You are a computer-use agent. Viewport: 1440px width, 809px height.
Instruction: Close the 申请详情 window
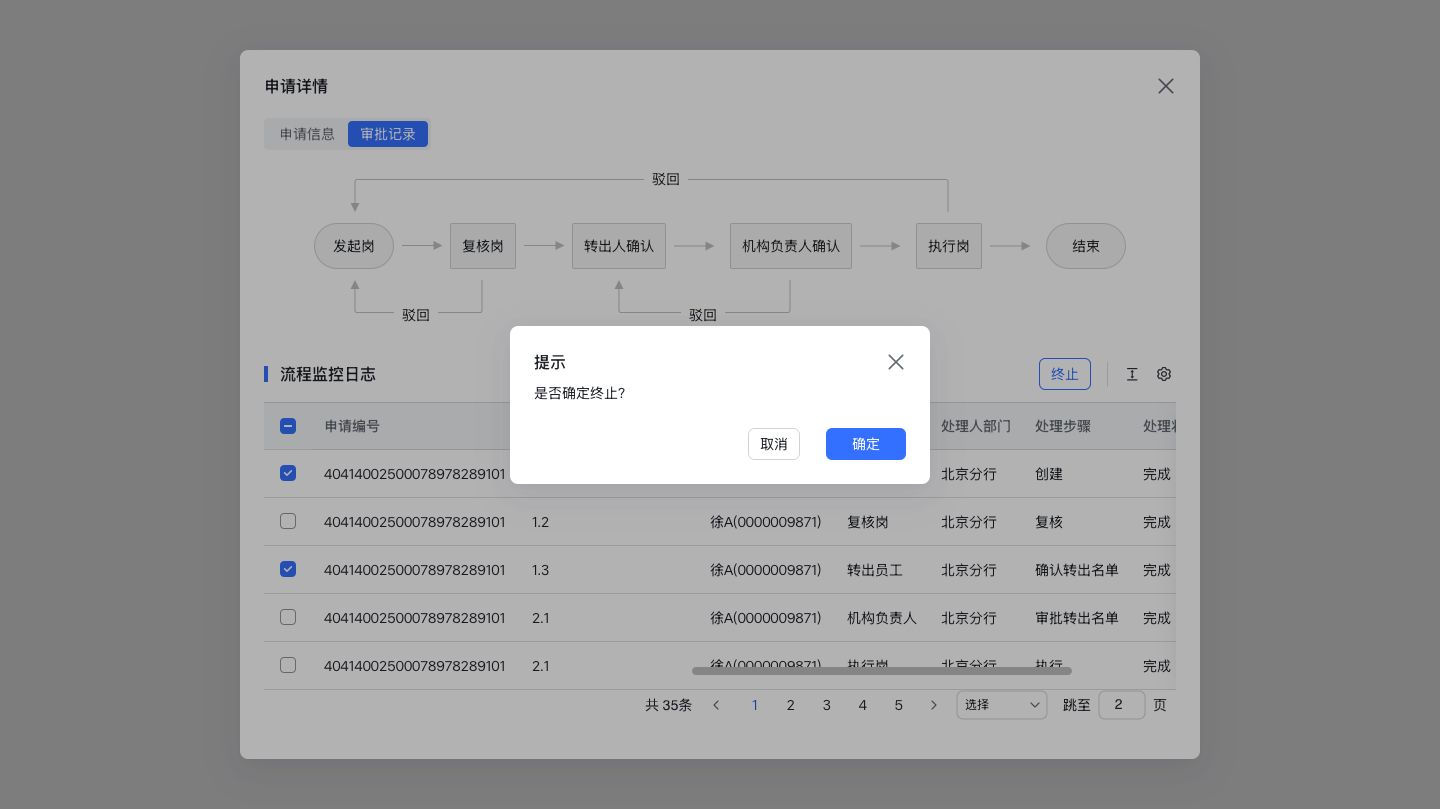(x=1166, y=86)
